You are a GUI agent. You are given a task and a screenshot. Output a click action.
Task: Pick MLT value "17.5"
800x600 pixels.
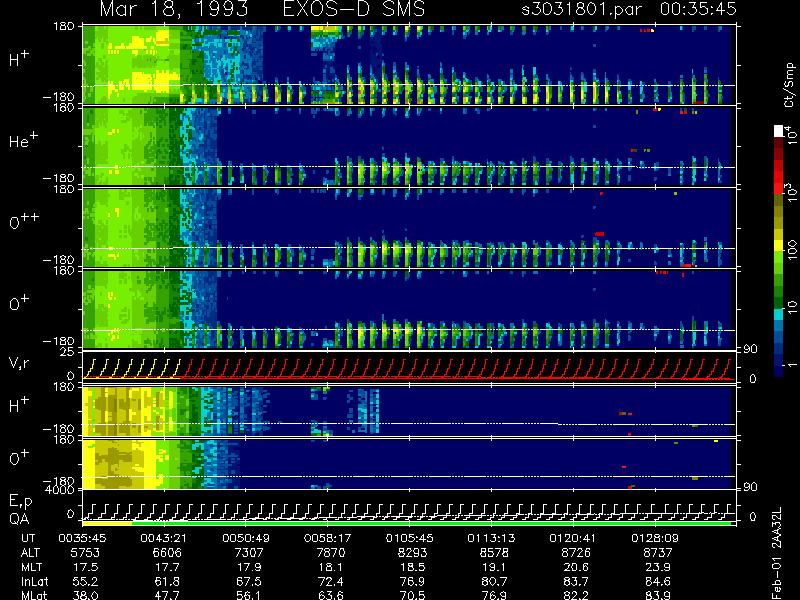pyautogui.click(x=86, y=567)
